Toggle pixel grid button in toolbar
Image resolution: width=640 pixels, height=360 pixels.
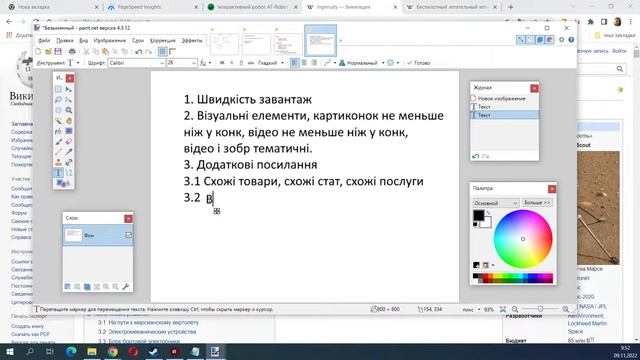pyautogui.click(x=162, y=51)
